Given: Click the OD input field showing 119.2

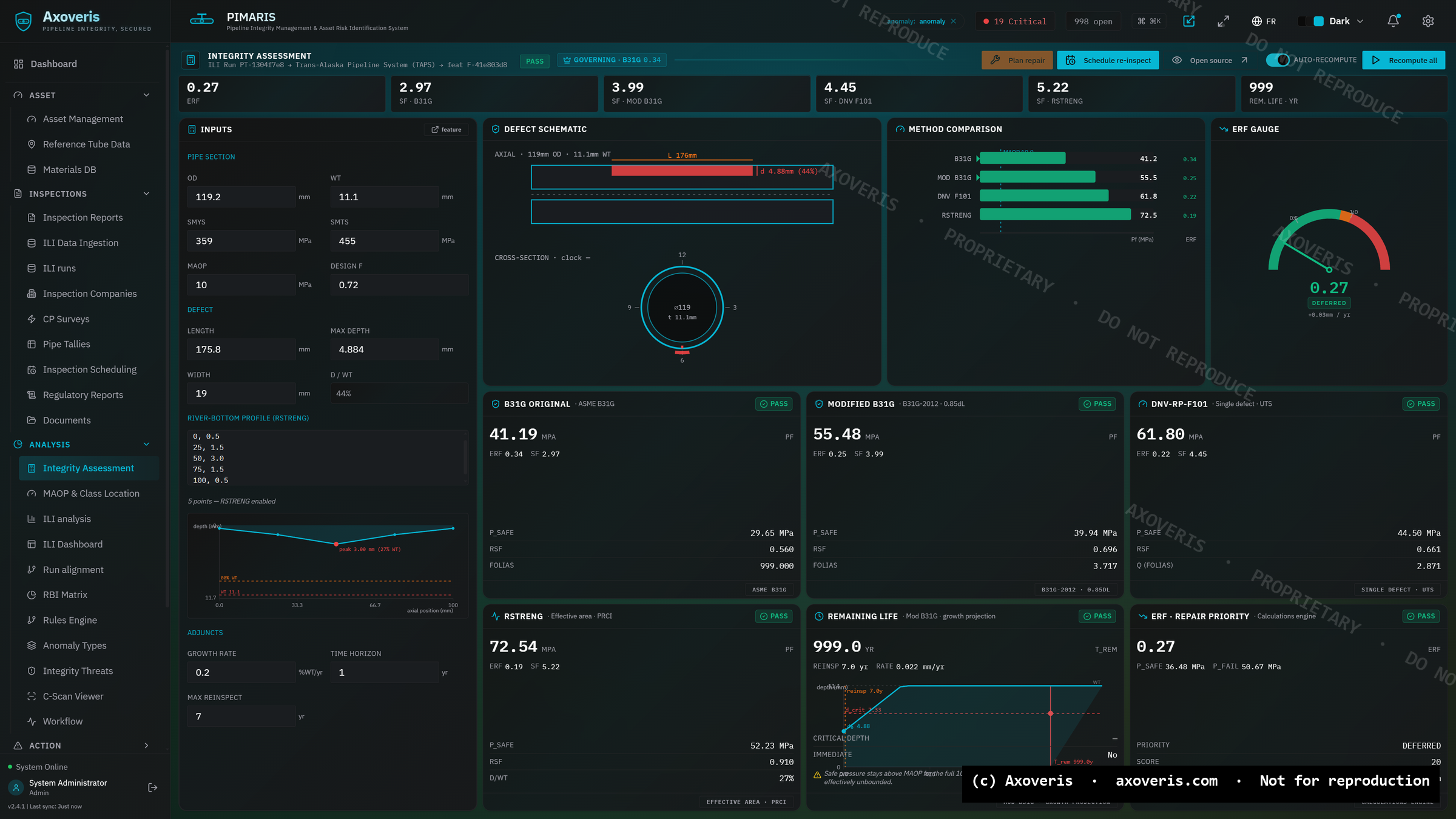Looking at the screenshot, I should 241,197.
